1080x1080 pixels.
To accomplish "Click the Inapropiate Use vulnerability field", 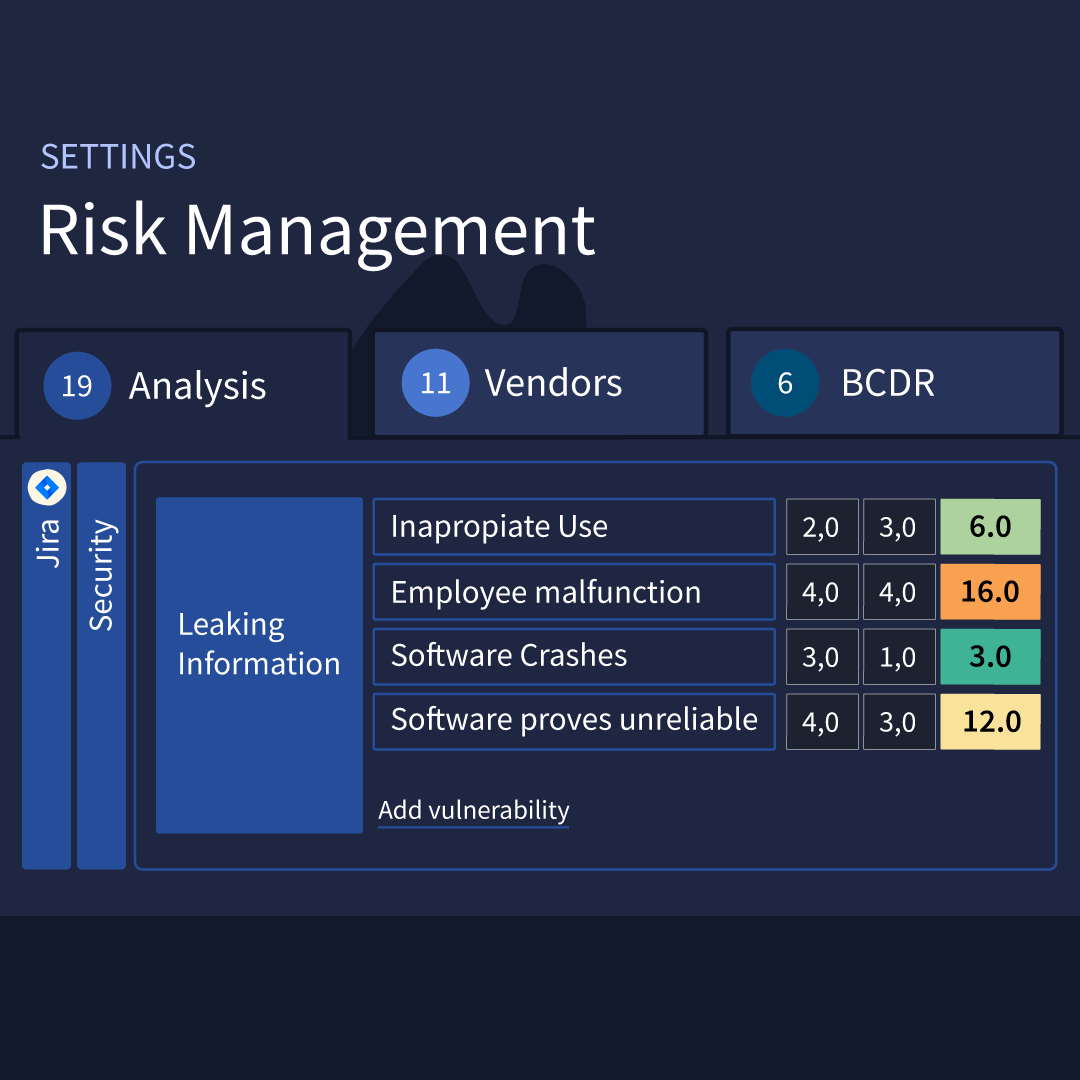I will (x=574, y=527).
